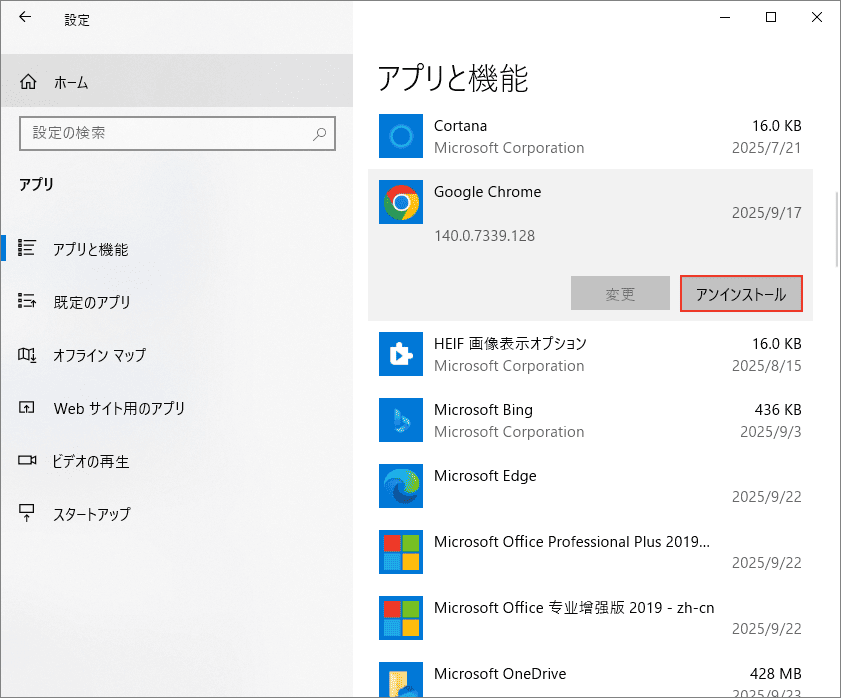This screenshot has height=698, width=841.
Task: Click the home icon beside ホーム
Action: 28,82
